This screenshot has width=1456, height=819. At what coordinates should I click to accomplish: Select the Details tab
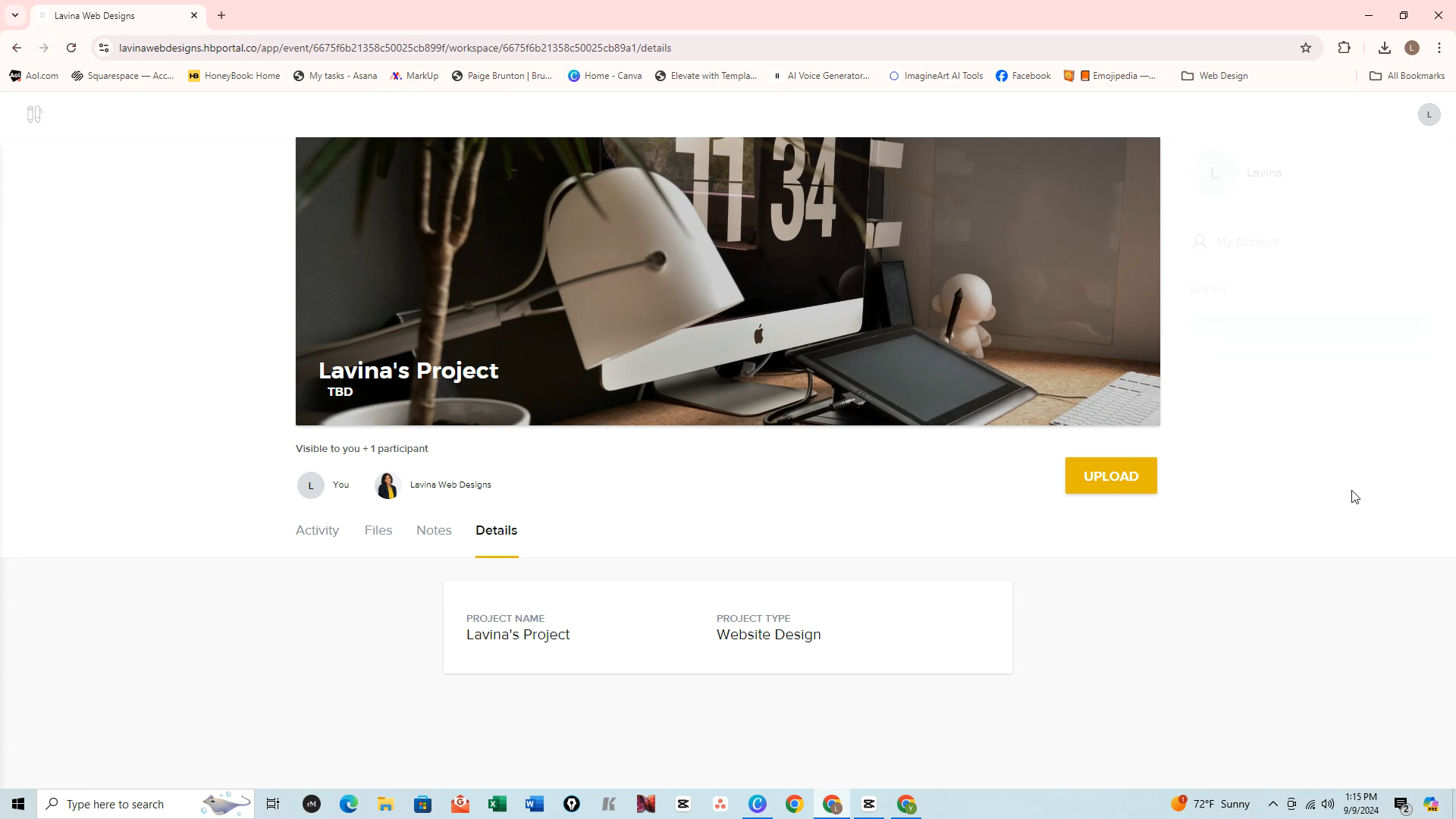[497, 530]
